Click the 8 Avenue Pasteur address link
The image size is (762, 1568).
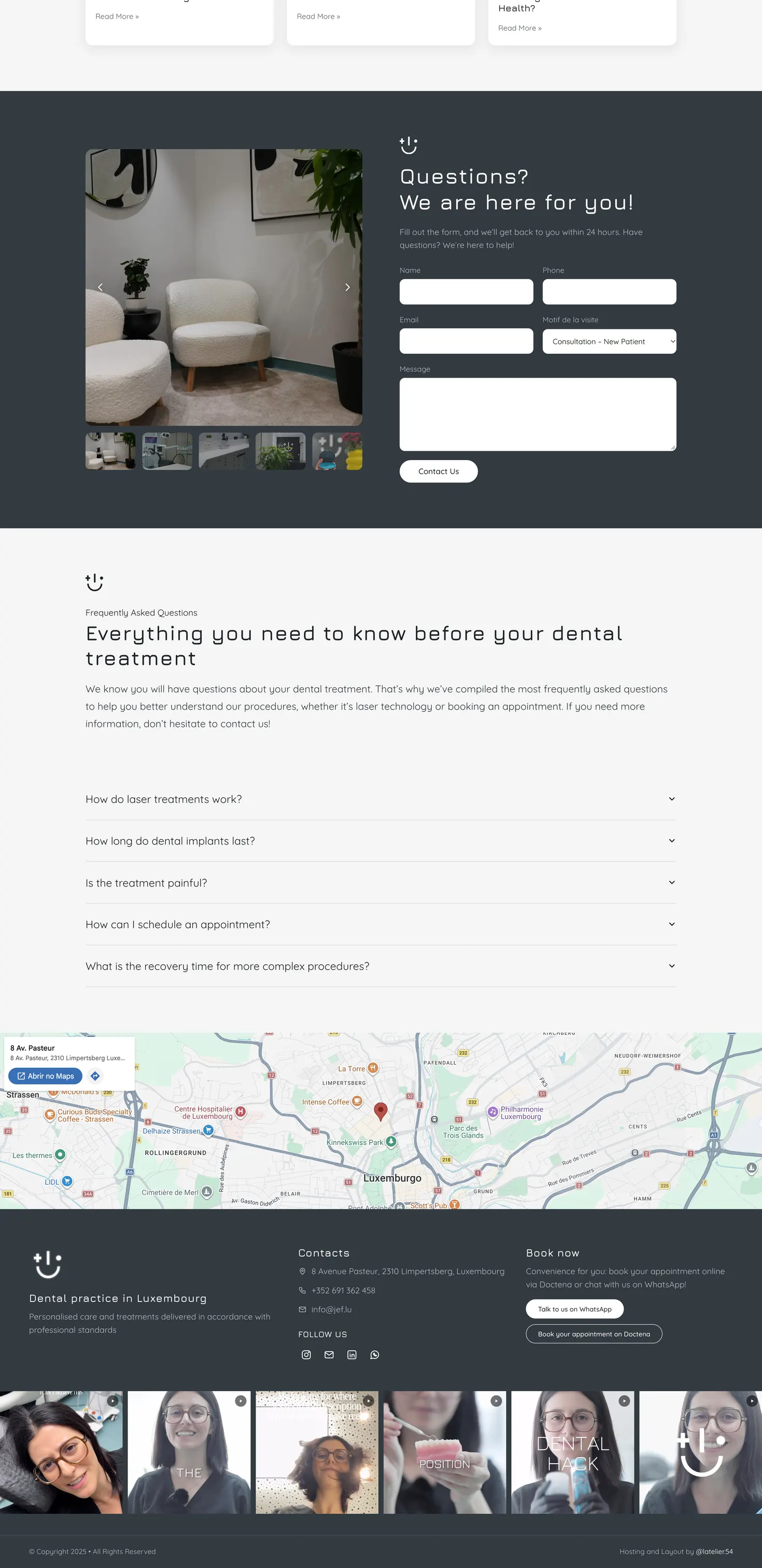click(x=407, y=1271)
